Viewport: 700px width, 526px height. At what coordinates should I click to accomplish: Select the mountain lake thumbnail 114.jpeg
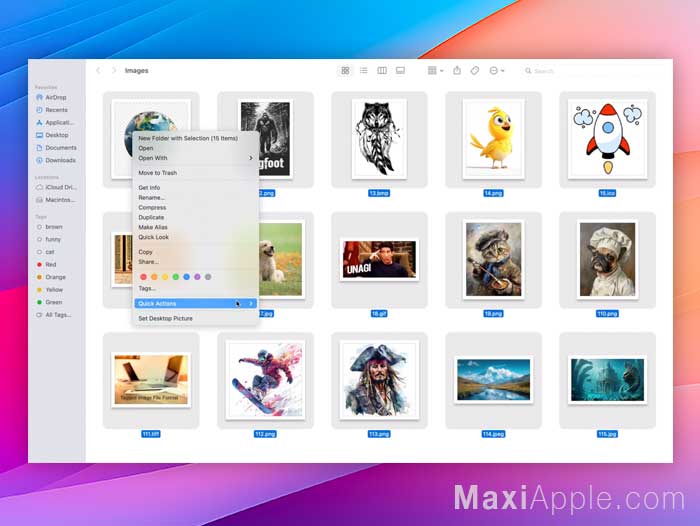493,380
